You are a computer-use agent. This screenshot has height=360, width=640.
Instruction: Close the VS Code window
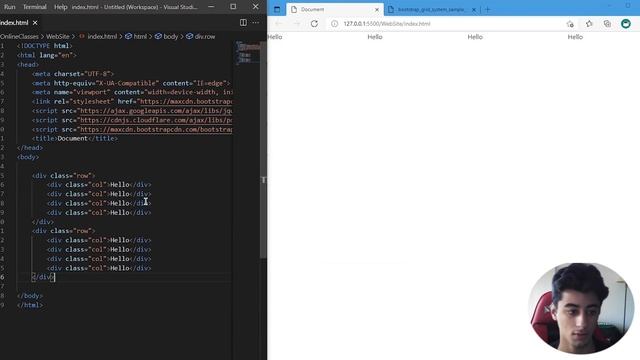pos(256,7)
